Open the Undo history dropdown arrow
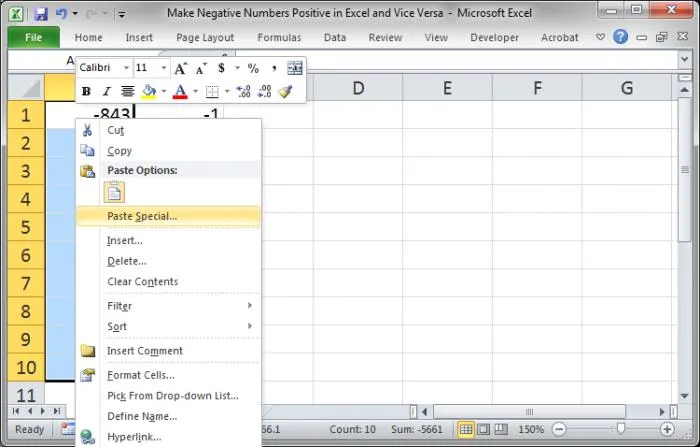 click(75, 13)
